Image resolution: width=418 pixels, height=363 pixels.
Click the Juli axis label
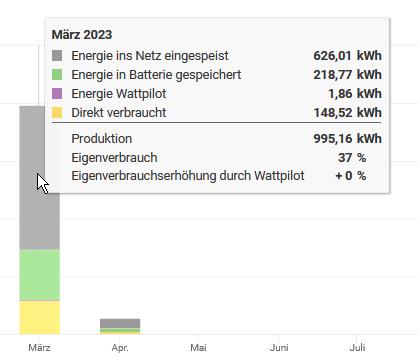(x=357, y=348)
